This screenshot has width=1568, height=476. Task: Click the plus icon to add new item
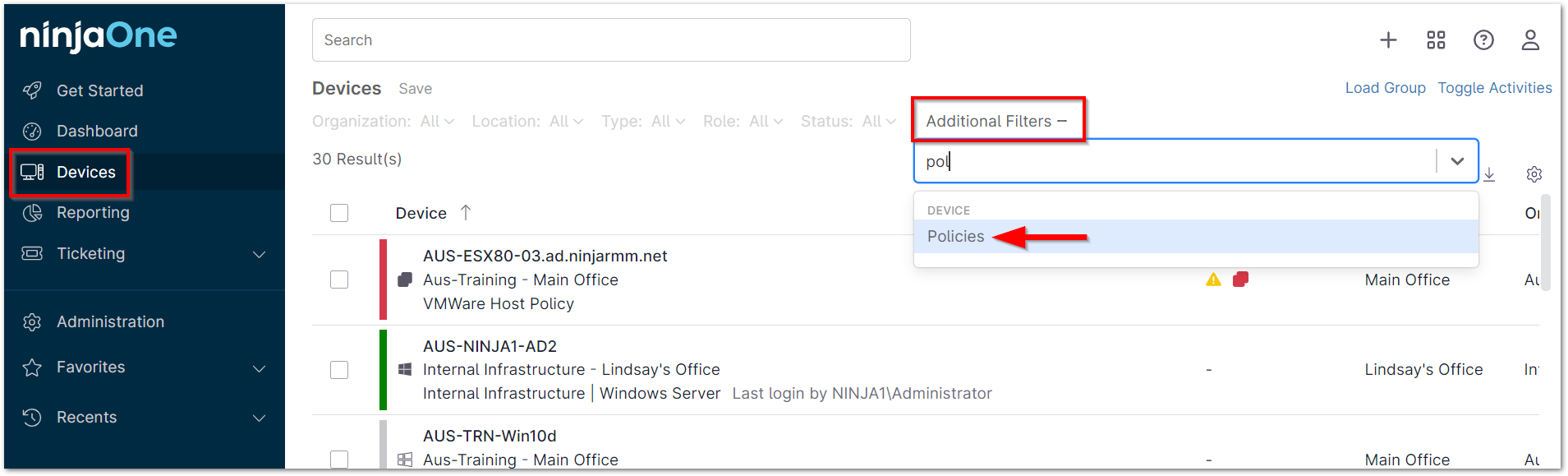pos(1387,39)
